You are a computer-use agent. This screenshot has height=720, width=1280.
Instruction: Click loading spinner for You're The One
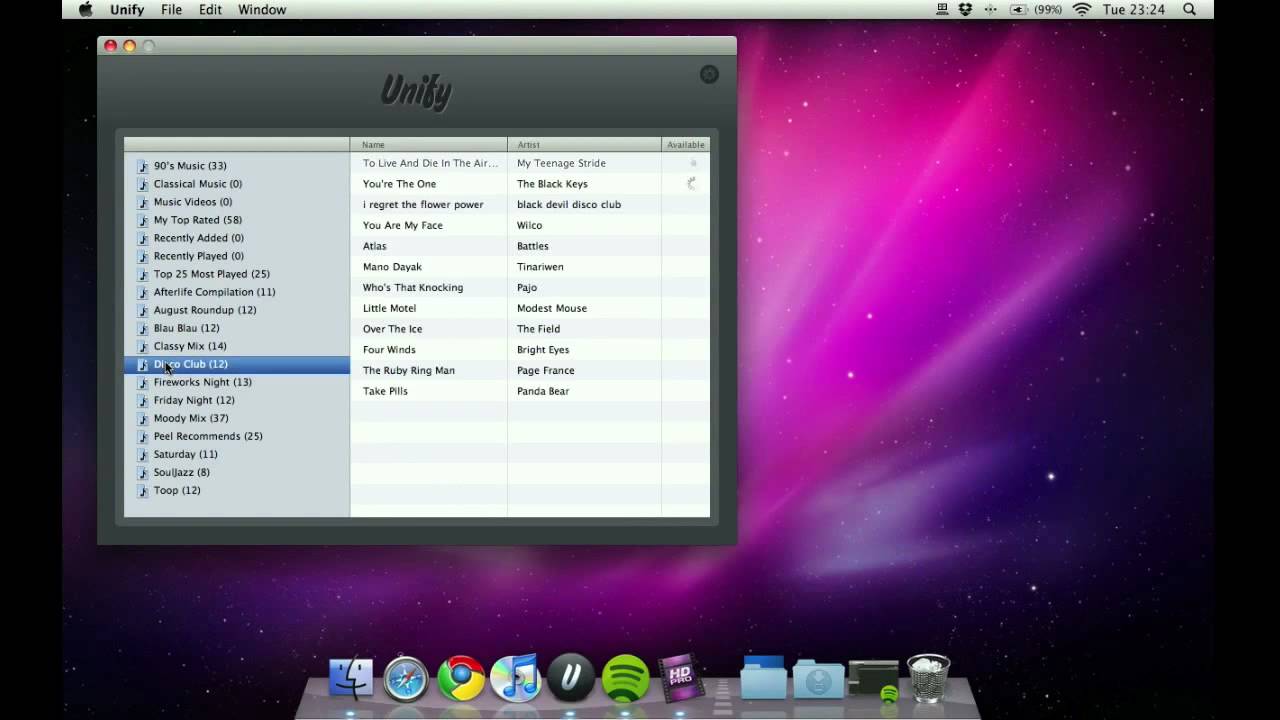pyautogui.click(x=691, y=184)
